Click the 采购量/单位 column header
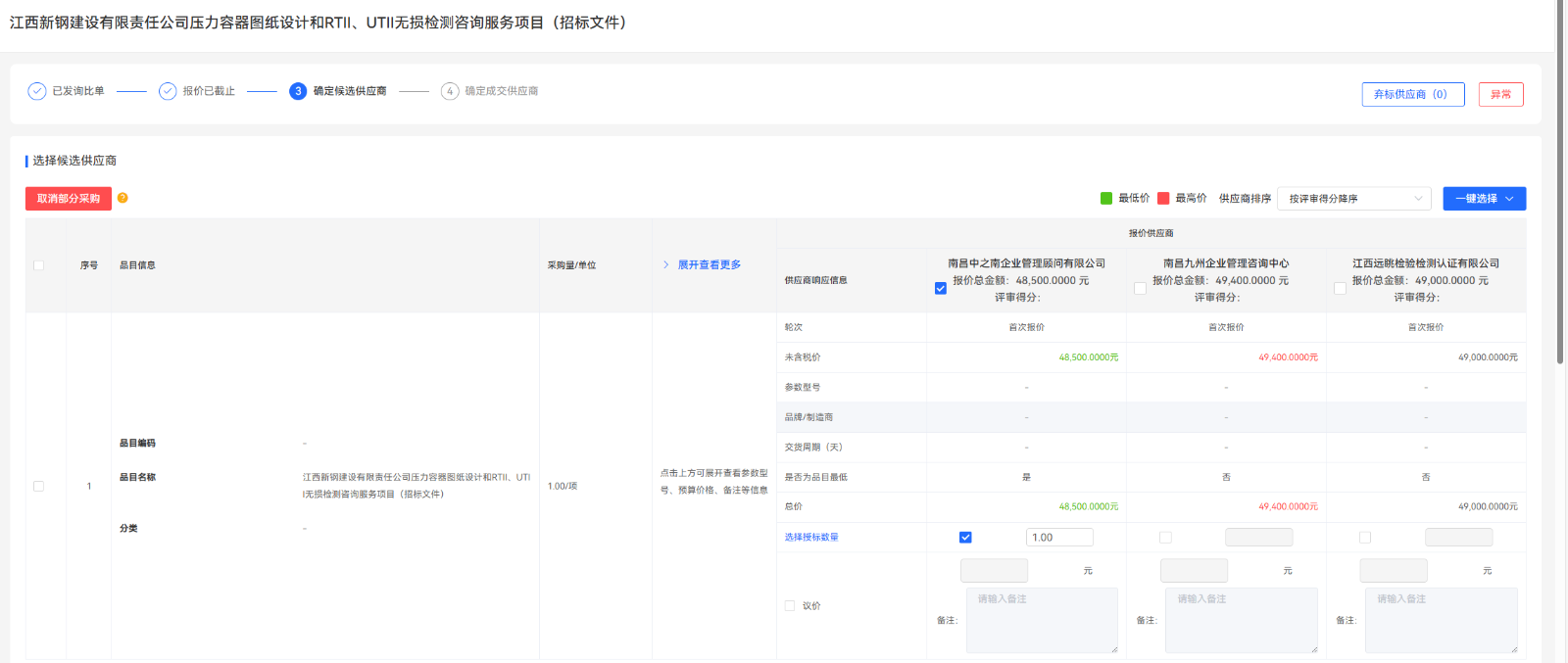This screenshot has height=663, width=1568. (x=571, y=265)
